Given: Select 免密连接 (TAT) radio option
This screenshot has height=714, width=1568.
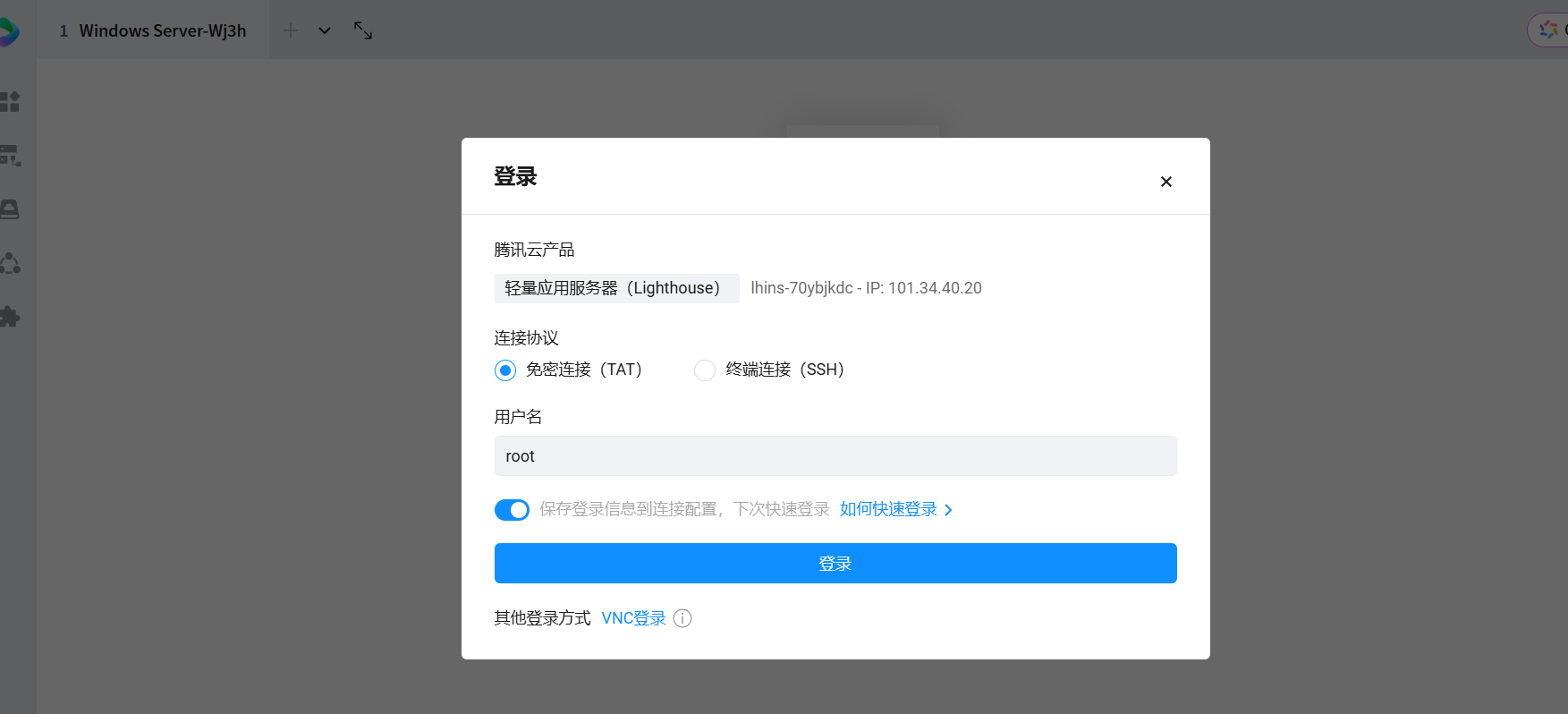Looking at the screenshot, I should [x=505, y=370].
